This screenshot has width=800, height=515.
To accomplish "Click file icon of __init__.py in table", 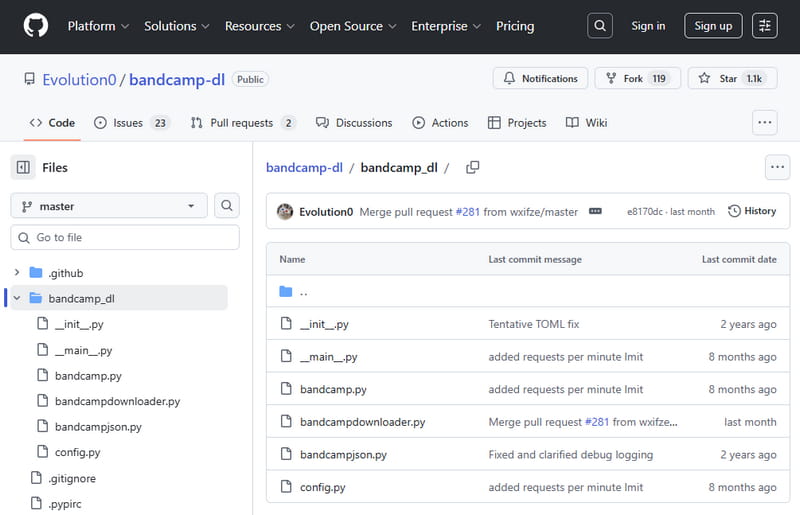I will click(286, 324).
